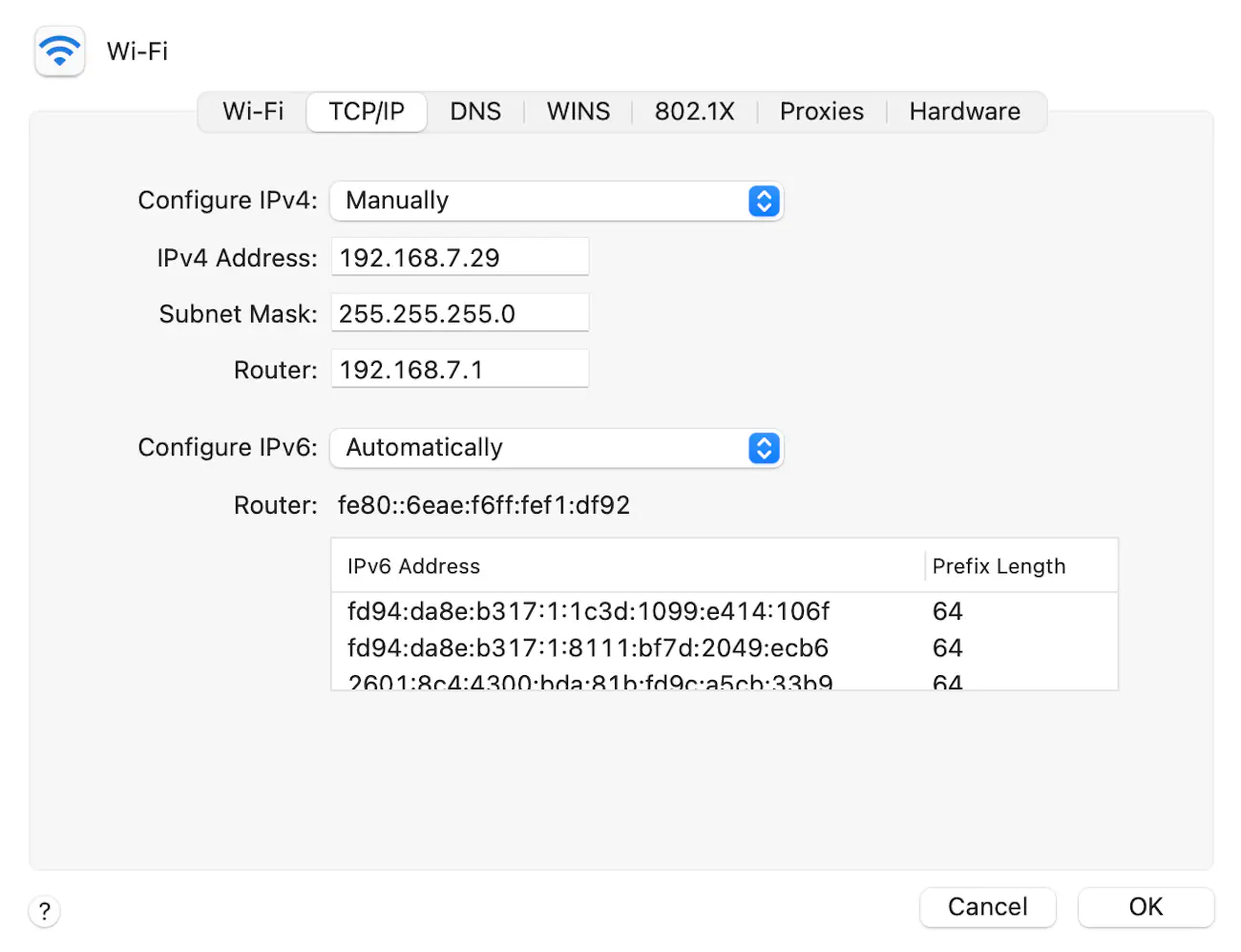Switch to the Wi-Fi tab

coord(253,112)
